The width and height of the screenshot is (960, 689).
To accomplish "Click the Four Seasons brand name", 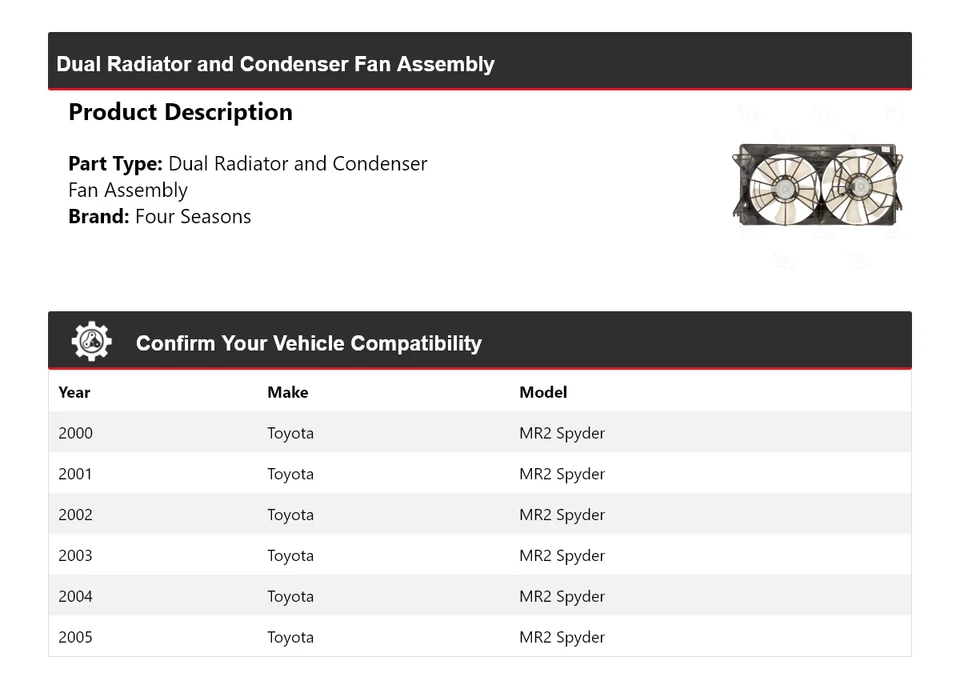I will pos(193,217).
